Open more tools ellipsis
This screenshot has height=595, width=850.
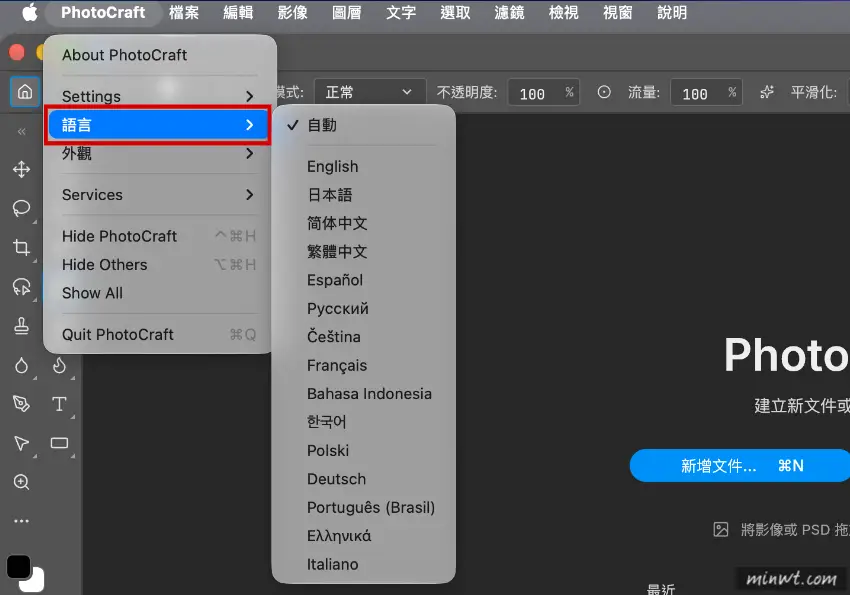pos(22,521)
